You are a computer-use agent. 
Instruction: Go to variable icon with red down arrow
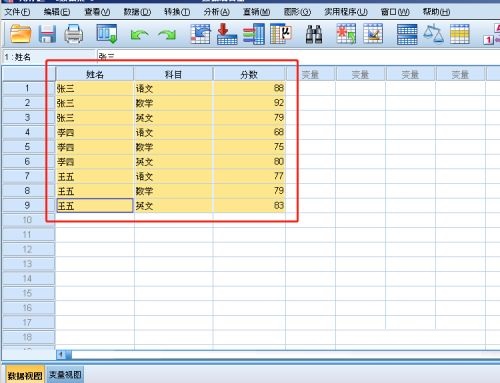tap(227, 34)
